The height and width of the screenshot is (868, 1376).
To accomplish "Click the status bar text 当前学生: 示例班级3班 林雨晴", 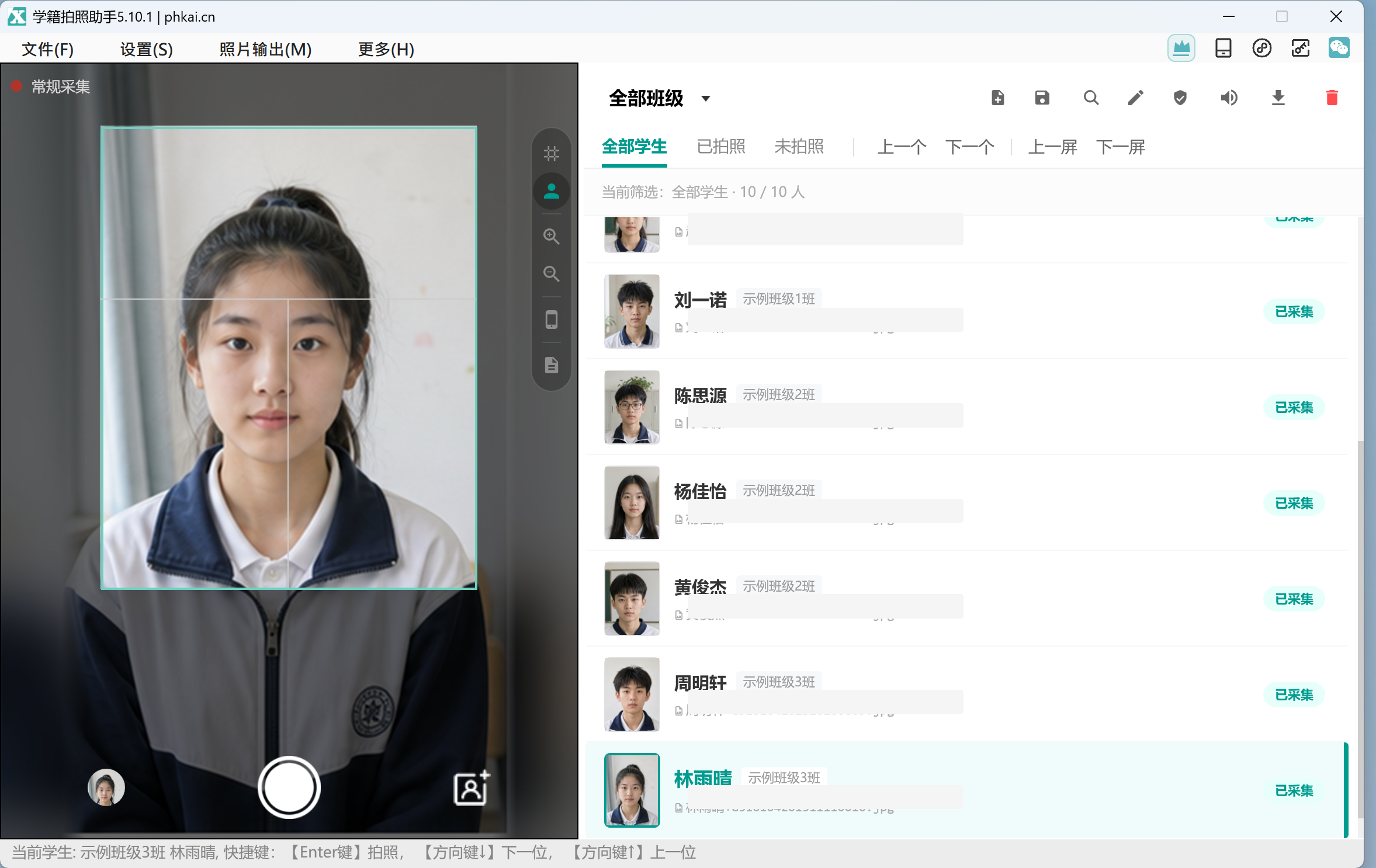I will pyautogui.click(x=114, y=853).
